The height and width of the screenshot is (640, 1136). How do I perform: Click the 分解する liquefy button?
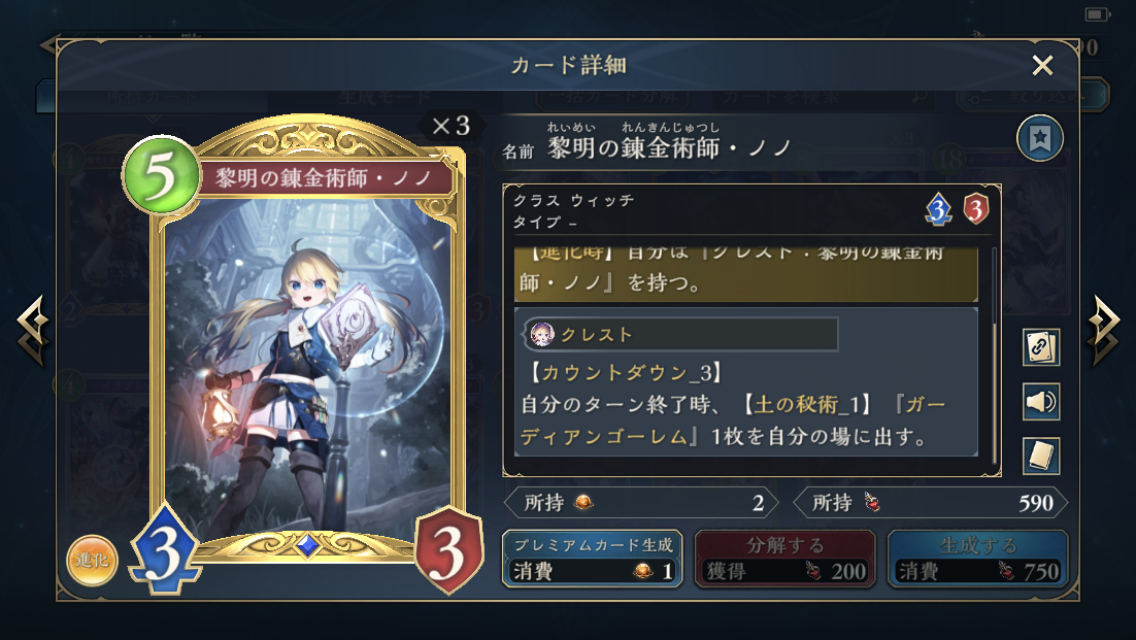click(785, 558)
